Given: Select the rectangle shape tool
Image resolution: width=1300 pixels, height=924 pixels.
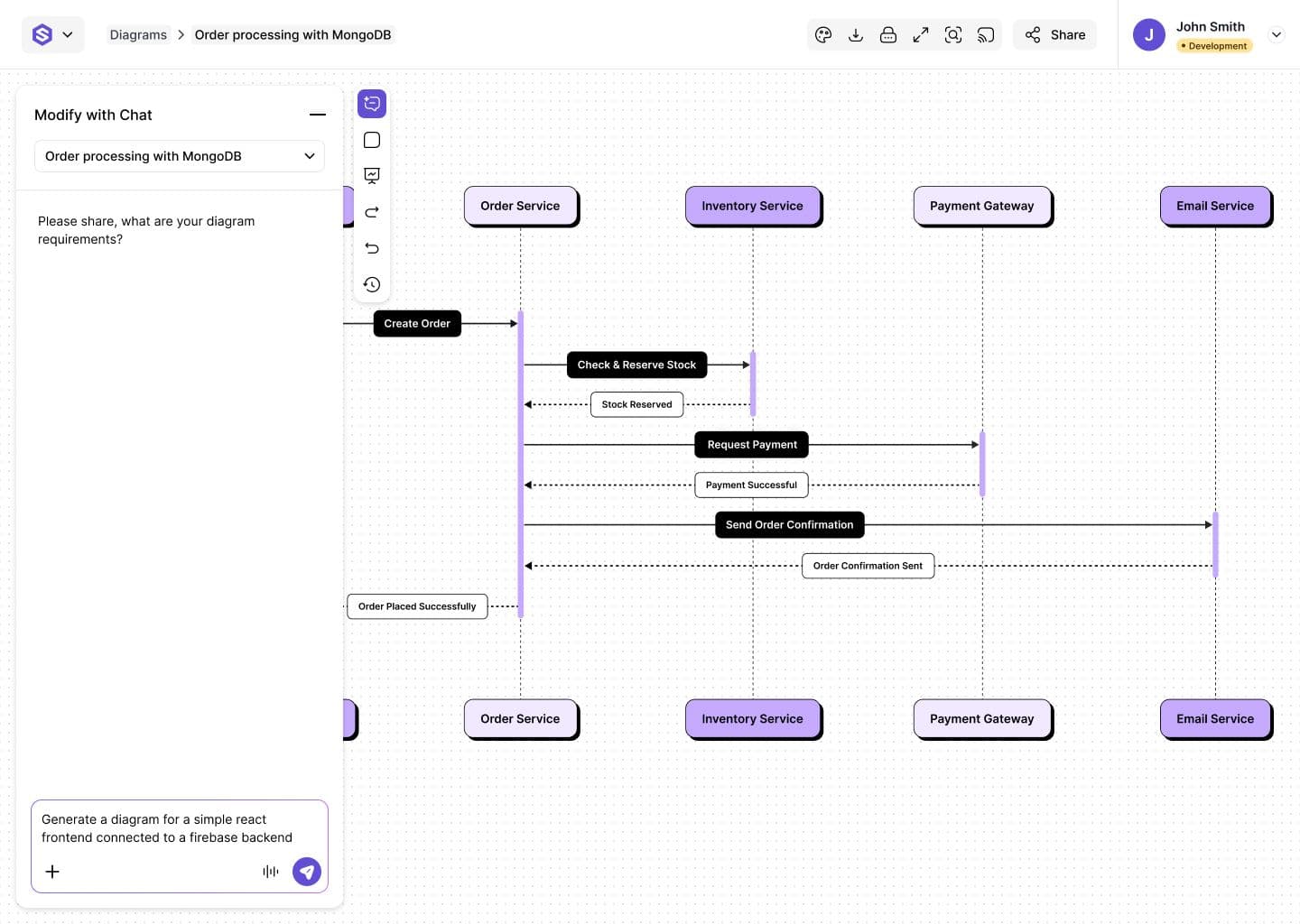Looking at the screenshot, I should (372, 140).
